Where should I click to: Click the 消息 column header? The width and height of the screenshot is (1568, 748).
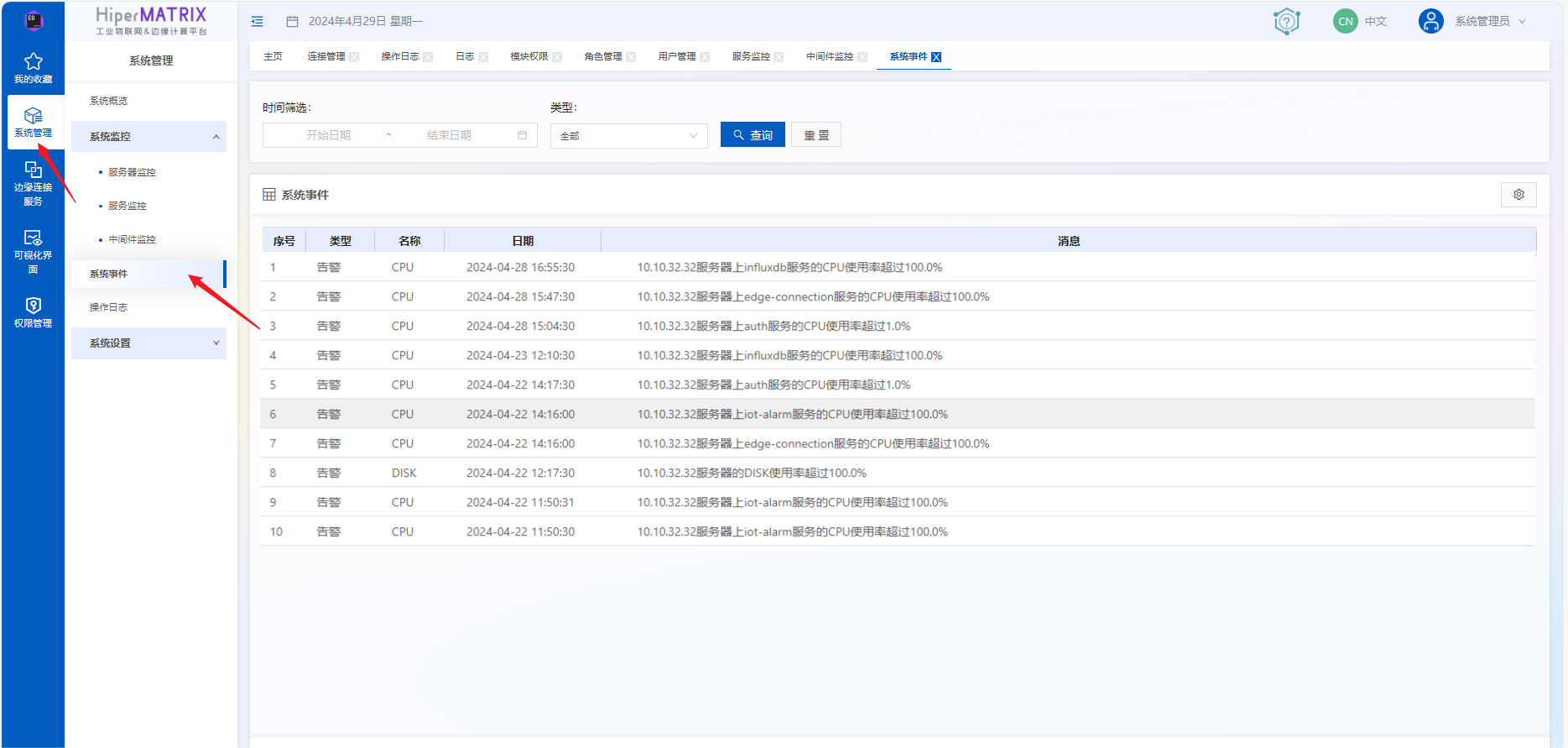click(1069, 241)
